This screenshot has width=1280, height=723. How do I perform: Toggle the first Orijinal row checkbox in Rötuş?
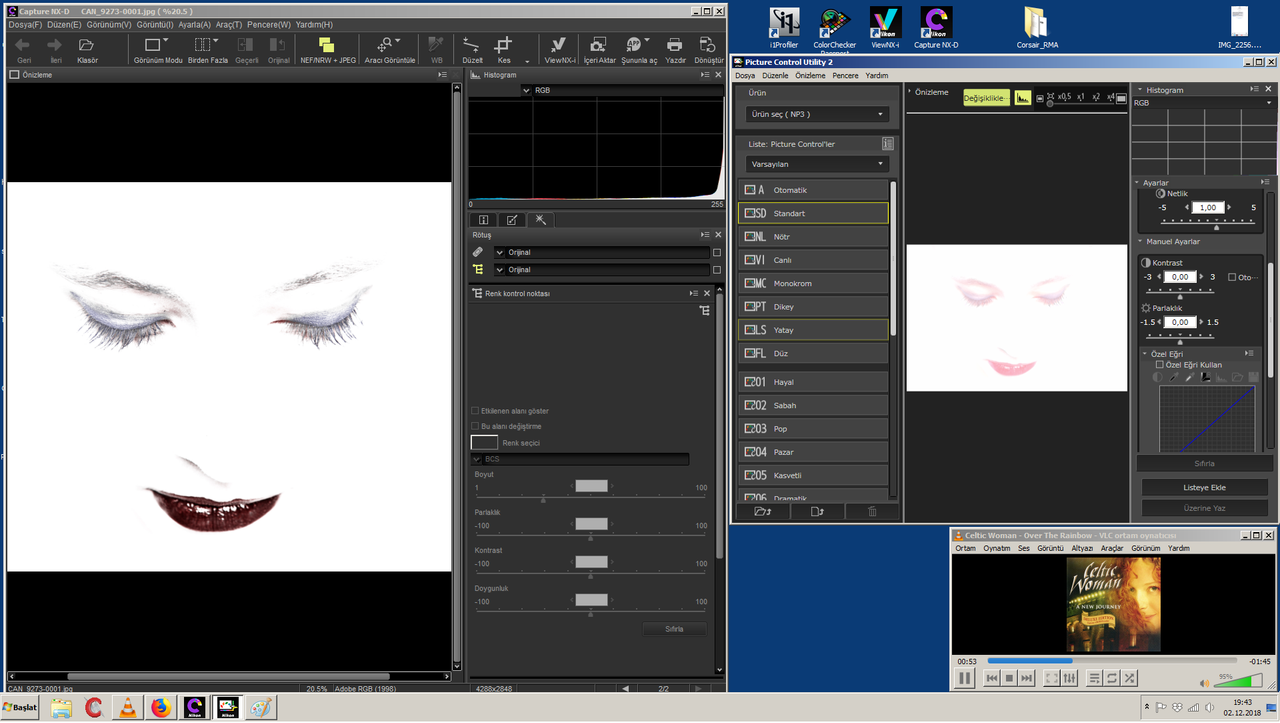tap(717, 252)
